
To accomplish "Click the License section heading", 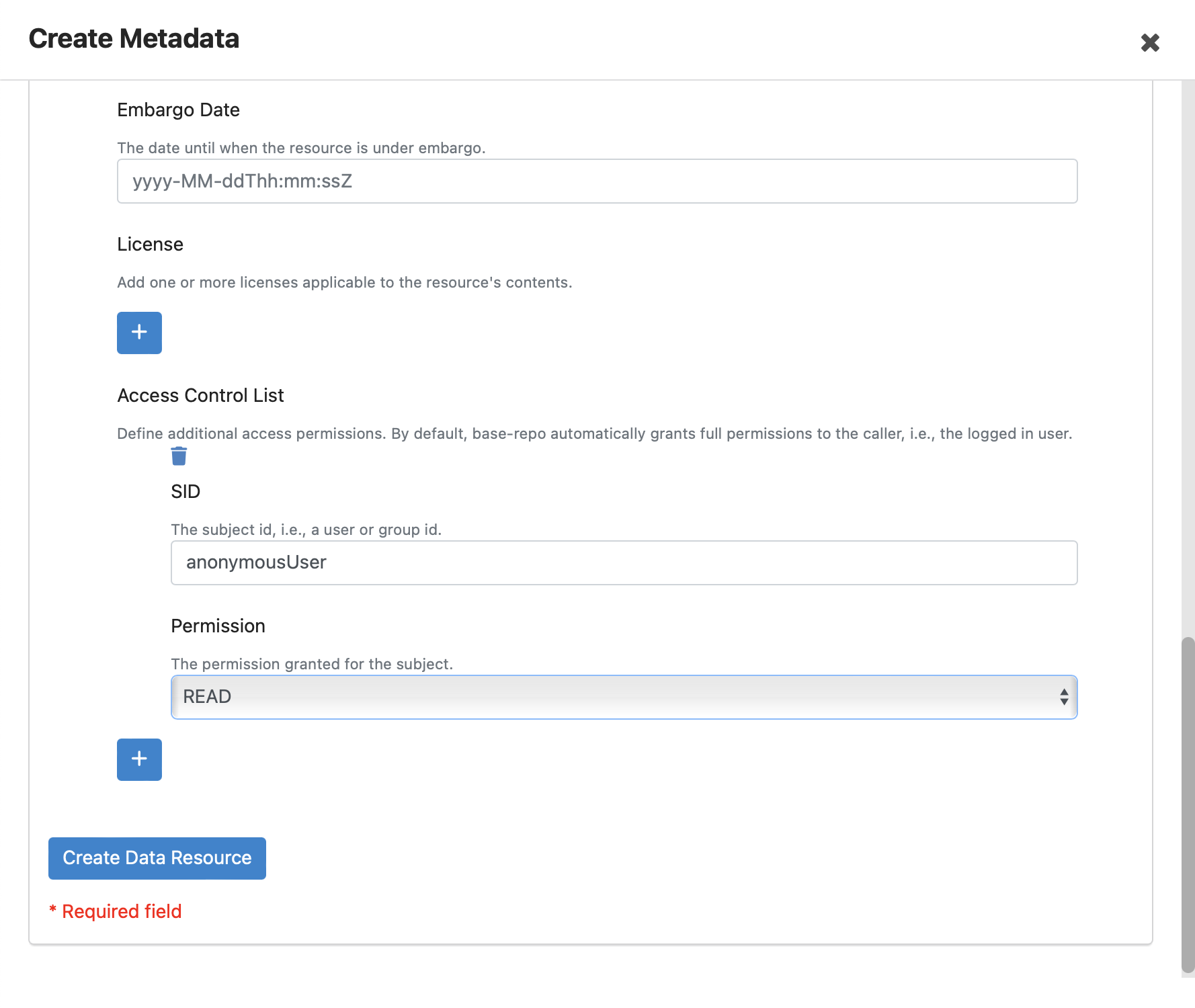I will pyautogui.click(x=150, y=244).
